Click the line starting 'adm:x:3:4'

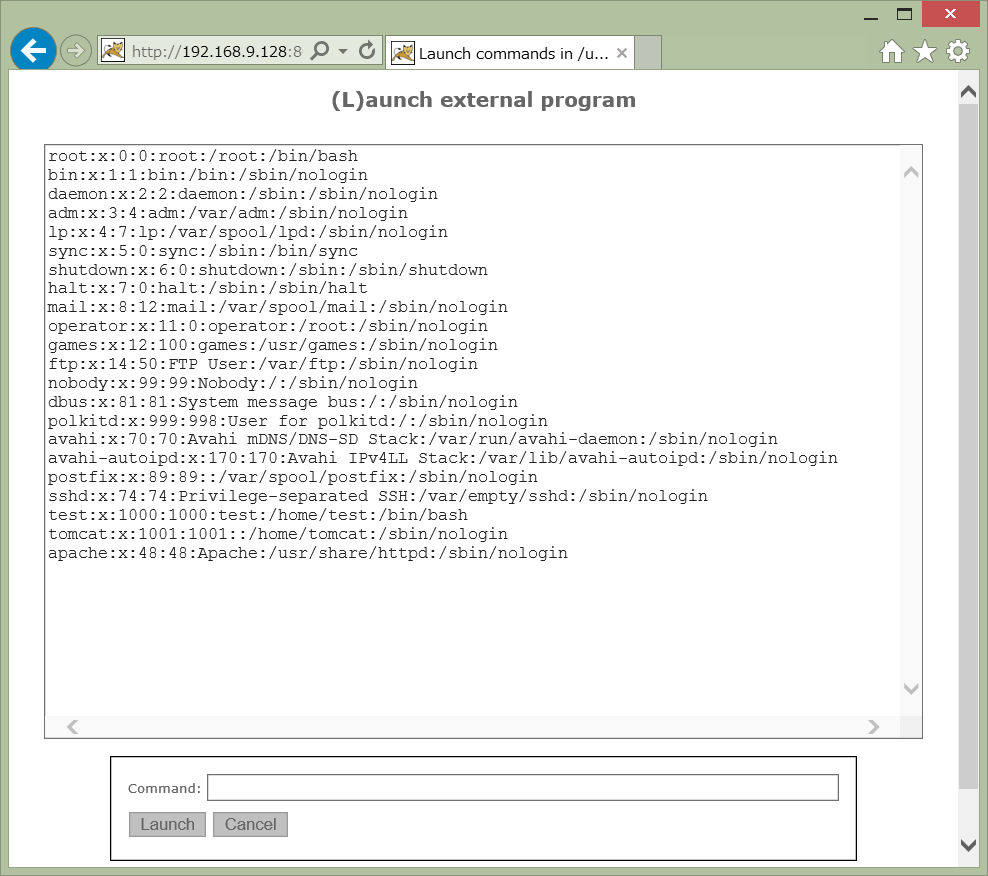[227, 213]
